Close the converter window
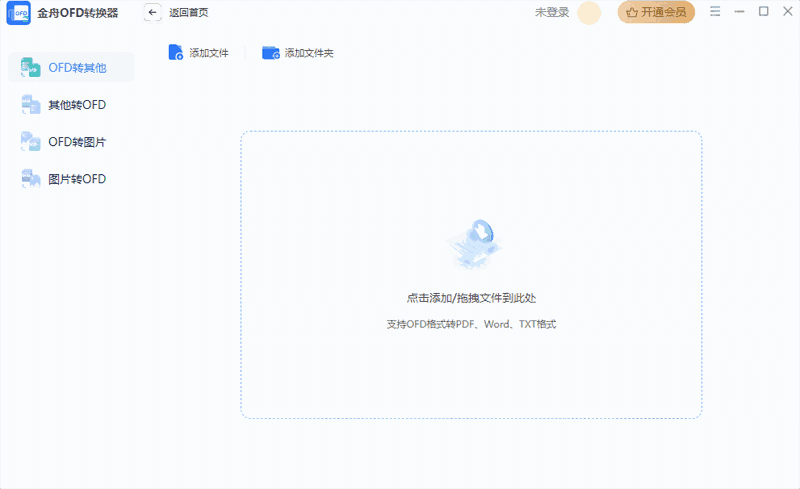Image resolution: width=800 pixels, height=489 pixels. click(787, 11)
